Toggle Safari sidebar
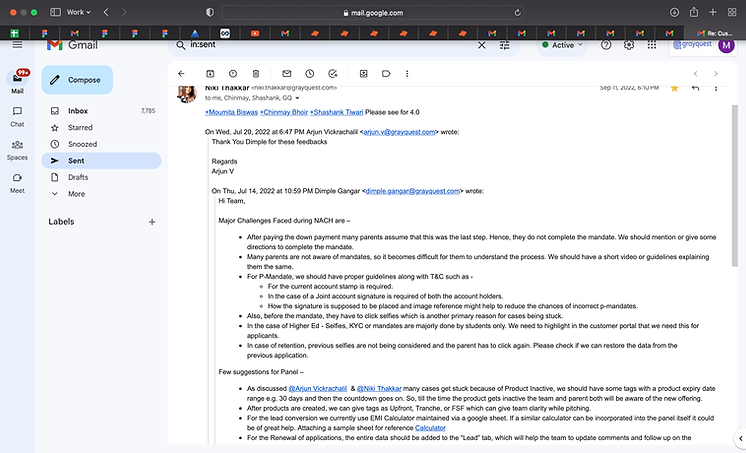 click(55, 12)
